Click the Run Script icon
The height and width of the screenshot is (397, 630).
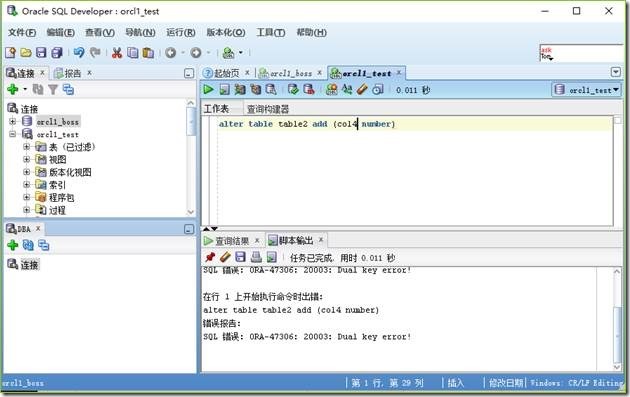click(x=224, y=89)
